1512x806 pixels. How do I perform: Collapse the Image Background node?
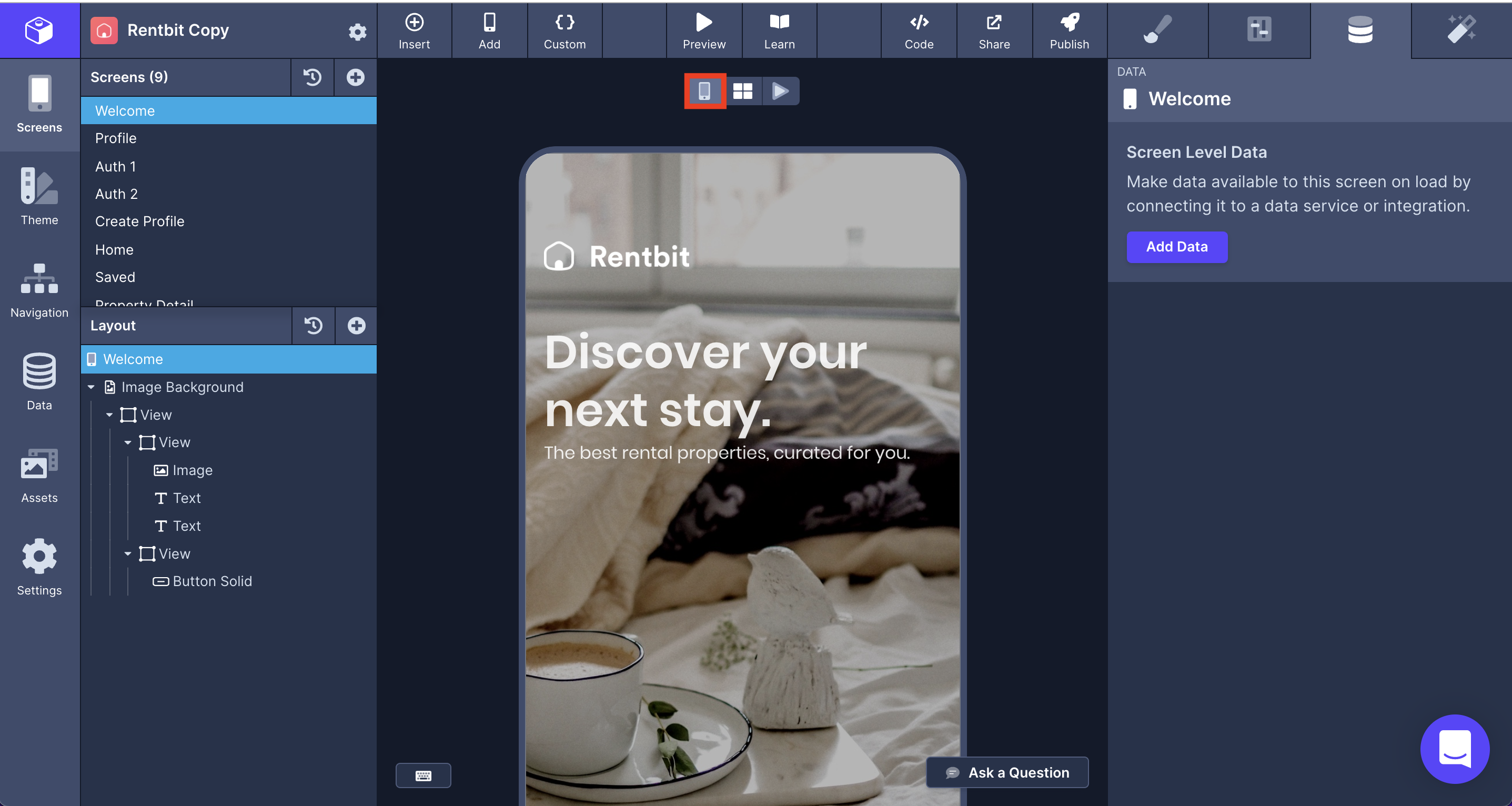coord(91,387)
